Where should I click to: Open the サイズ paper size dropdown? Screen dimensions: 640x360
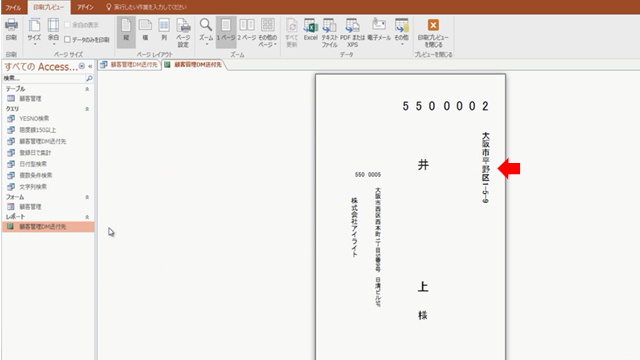point(34,32)
